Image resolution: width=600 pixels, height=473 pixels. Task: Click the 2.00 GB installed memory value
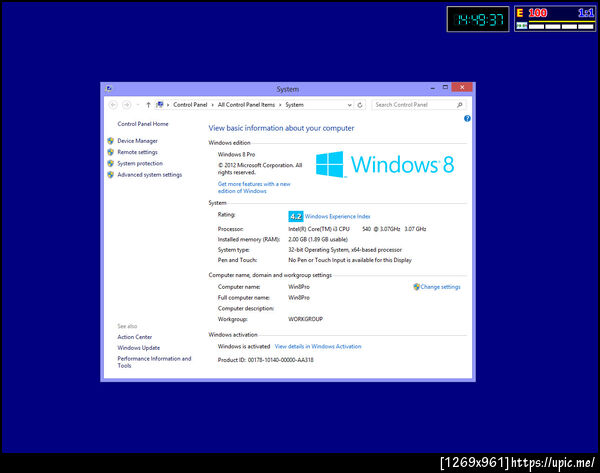coord(318,240)
